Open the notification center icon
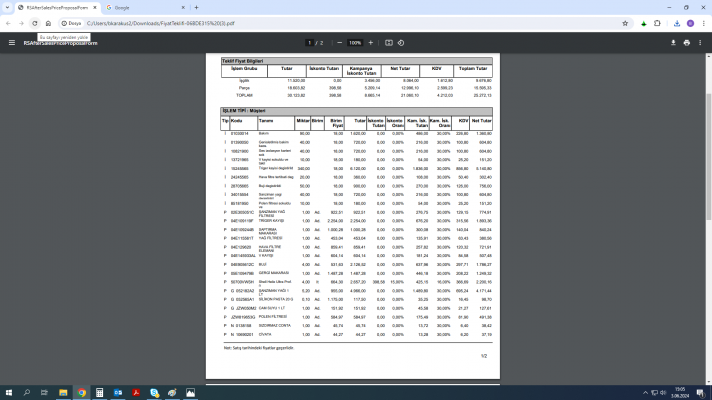Viewport: 712px width, 400px height. pos(701,393)
